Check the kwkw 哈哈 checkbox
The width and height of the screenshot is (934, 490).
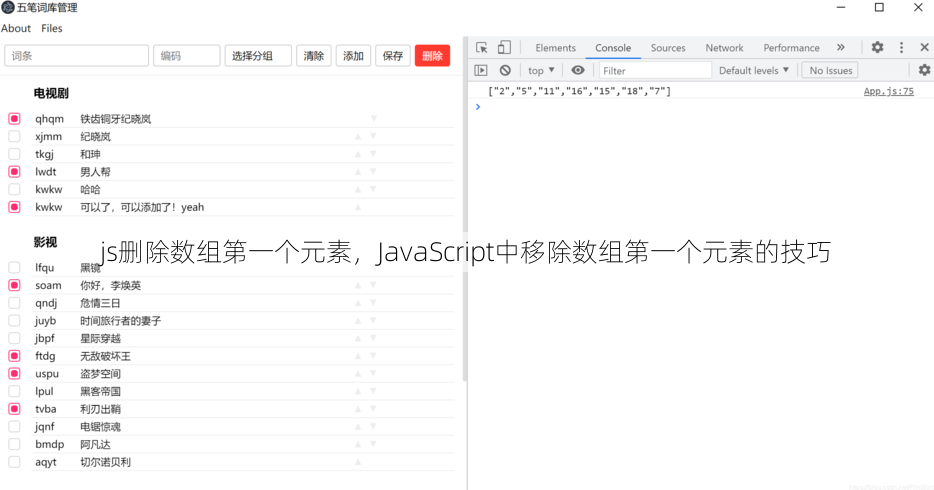tap(14, 189)
